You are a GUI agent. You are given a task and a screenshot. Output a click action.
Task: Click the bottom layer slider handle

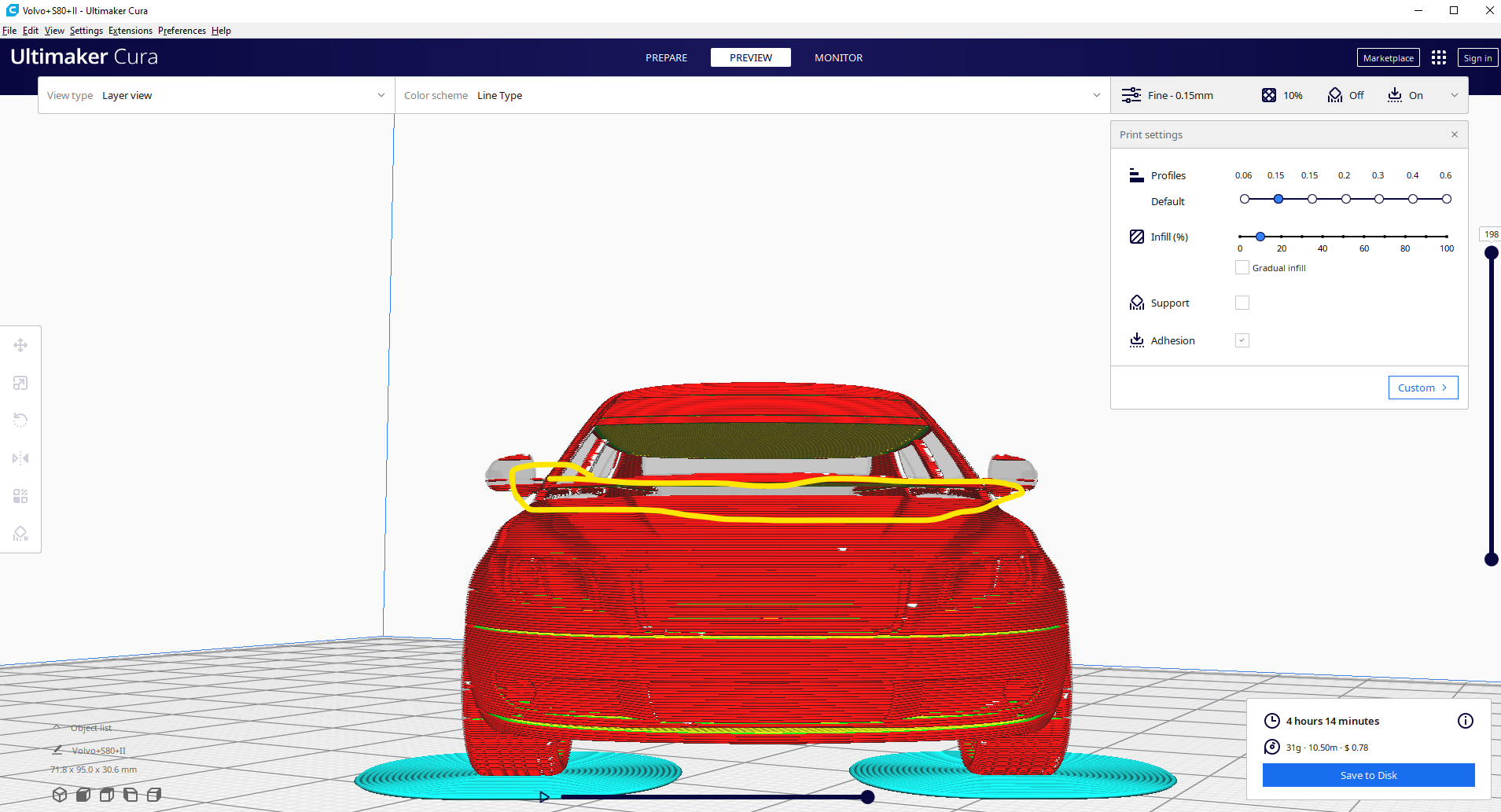coord(1491,560)
